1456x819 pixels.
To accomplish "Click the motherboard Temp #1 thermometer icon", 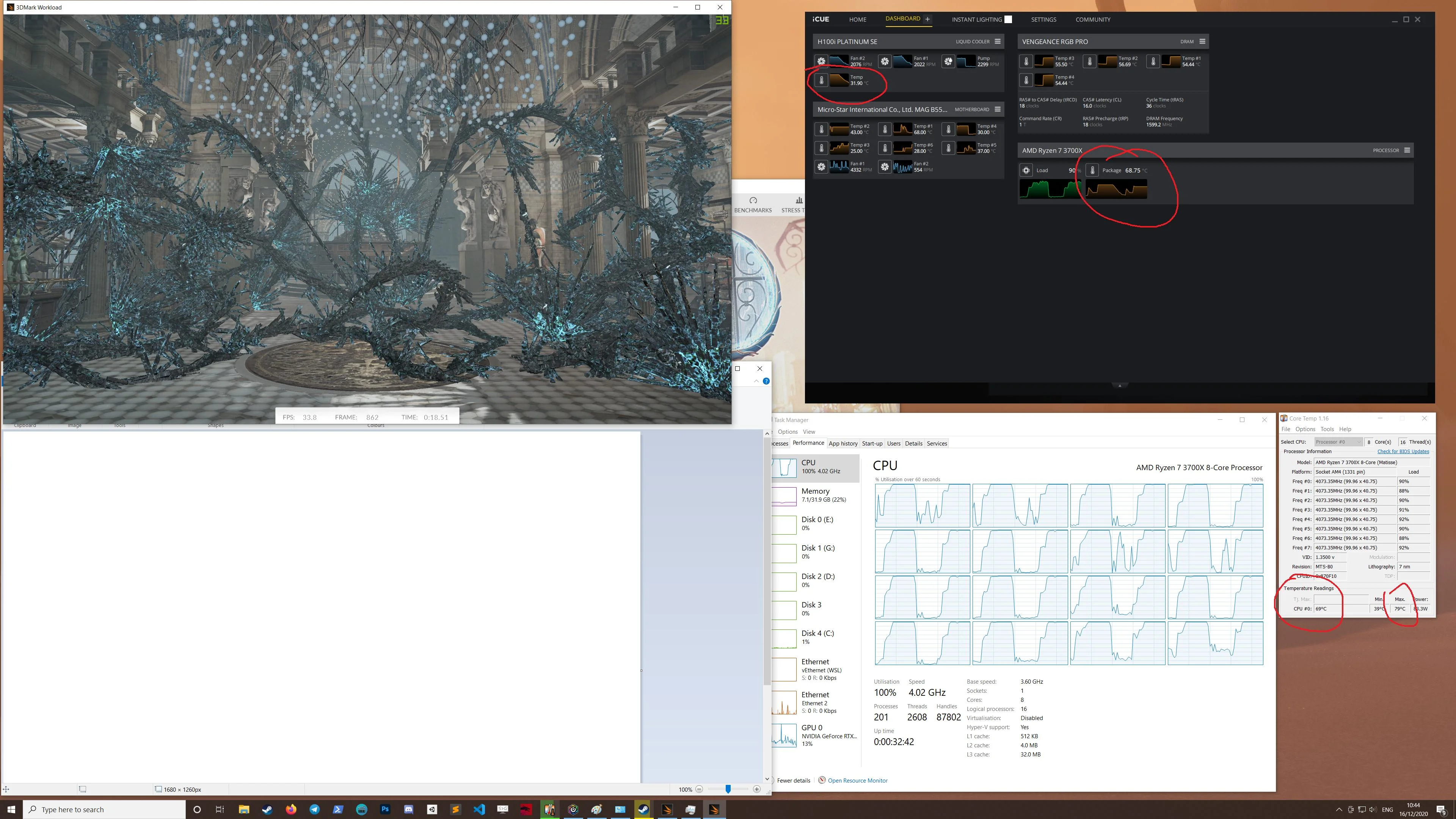I will [x=885, y=129].
